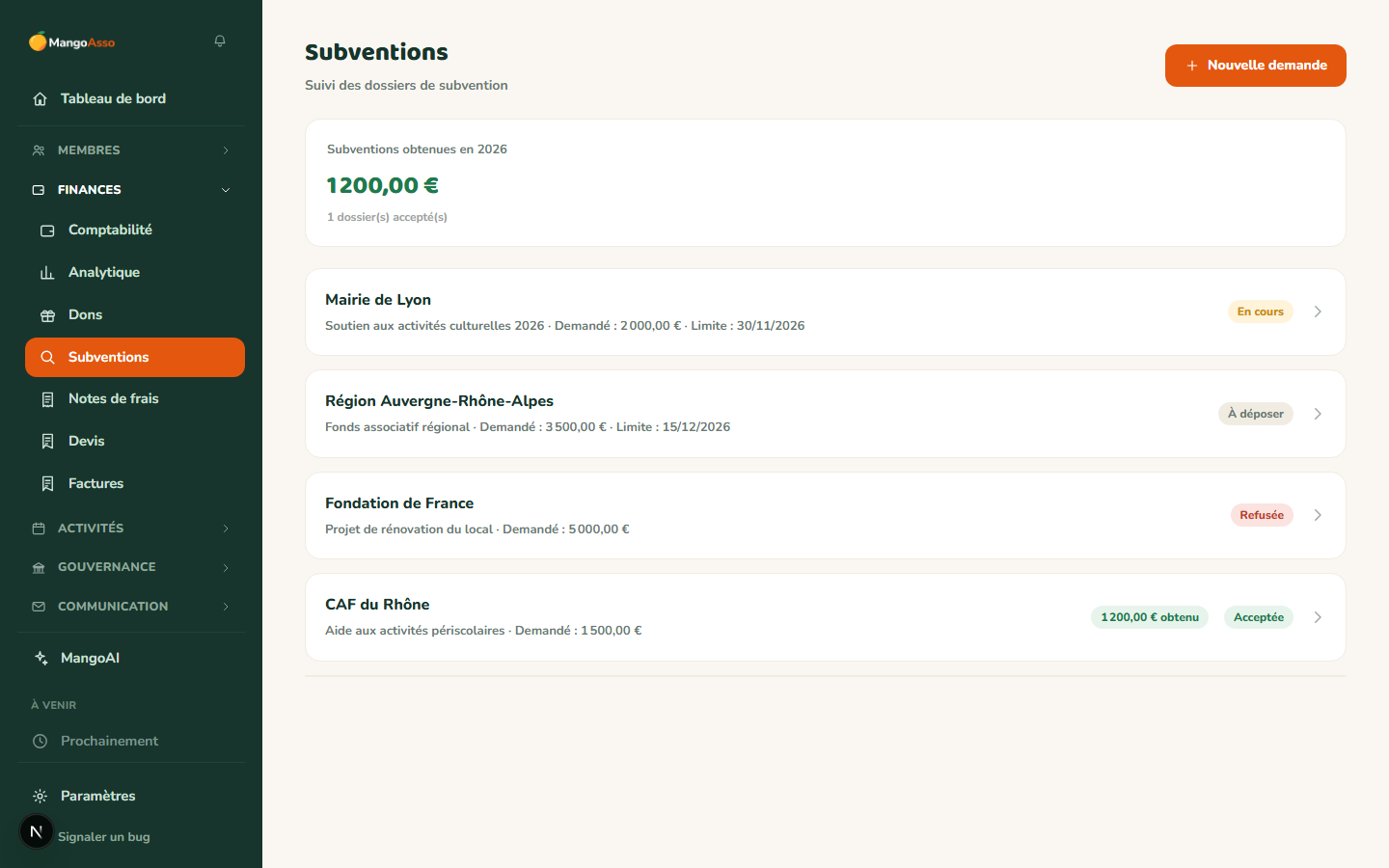This screenshot has width=1389, height=868.
Task: Open the Paramètres gear icon
Action: [x=40, y=796]
